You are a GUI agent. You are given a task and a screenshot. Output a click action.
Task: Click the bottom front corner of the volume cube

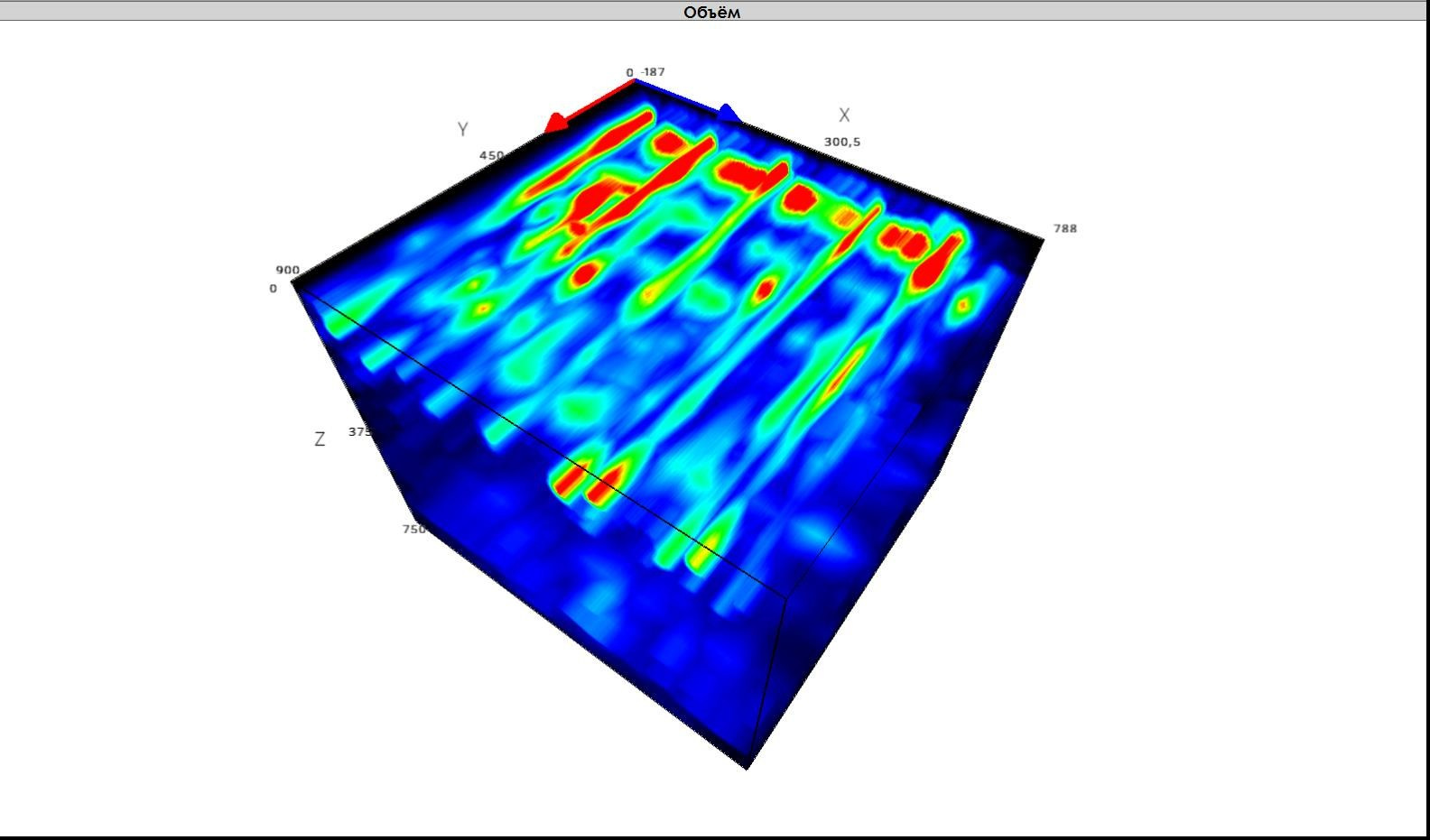tap(747, 768)
